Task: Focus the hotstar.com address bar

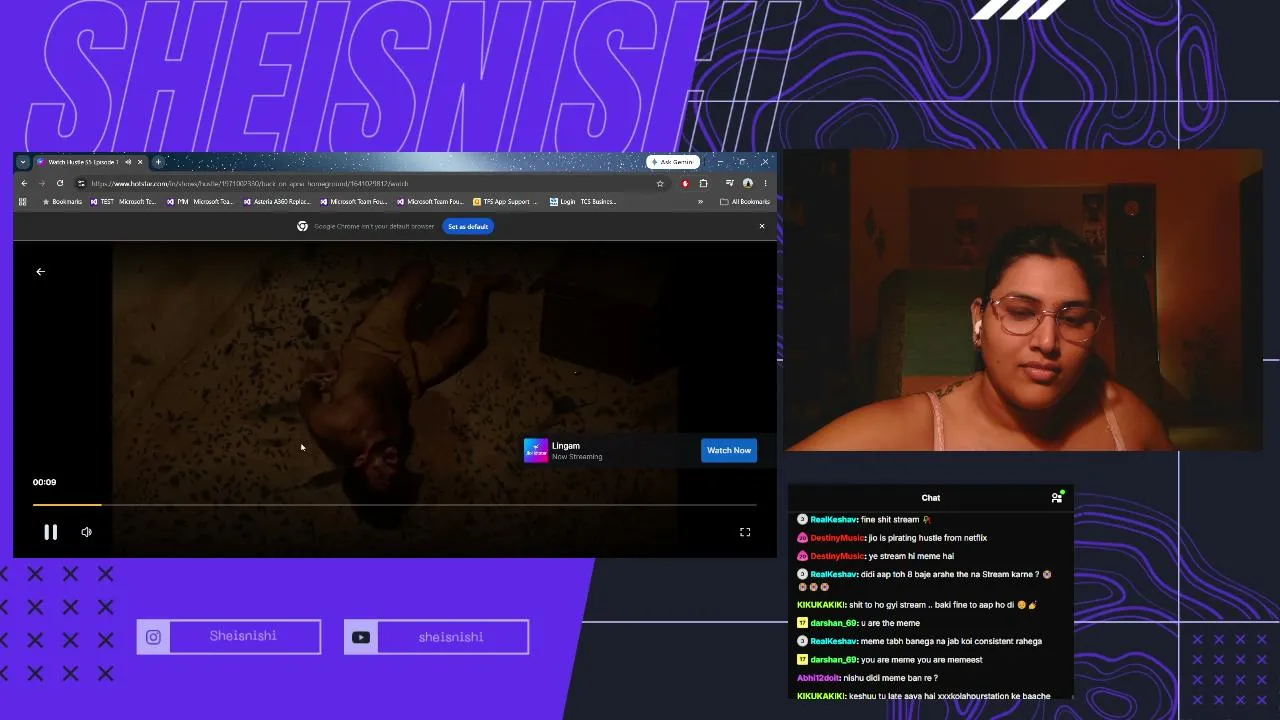Action: (x=370, y=183)
